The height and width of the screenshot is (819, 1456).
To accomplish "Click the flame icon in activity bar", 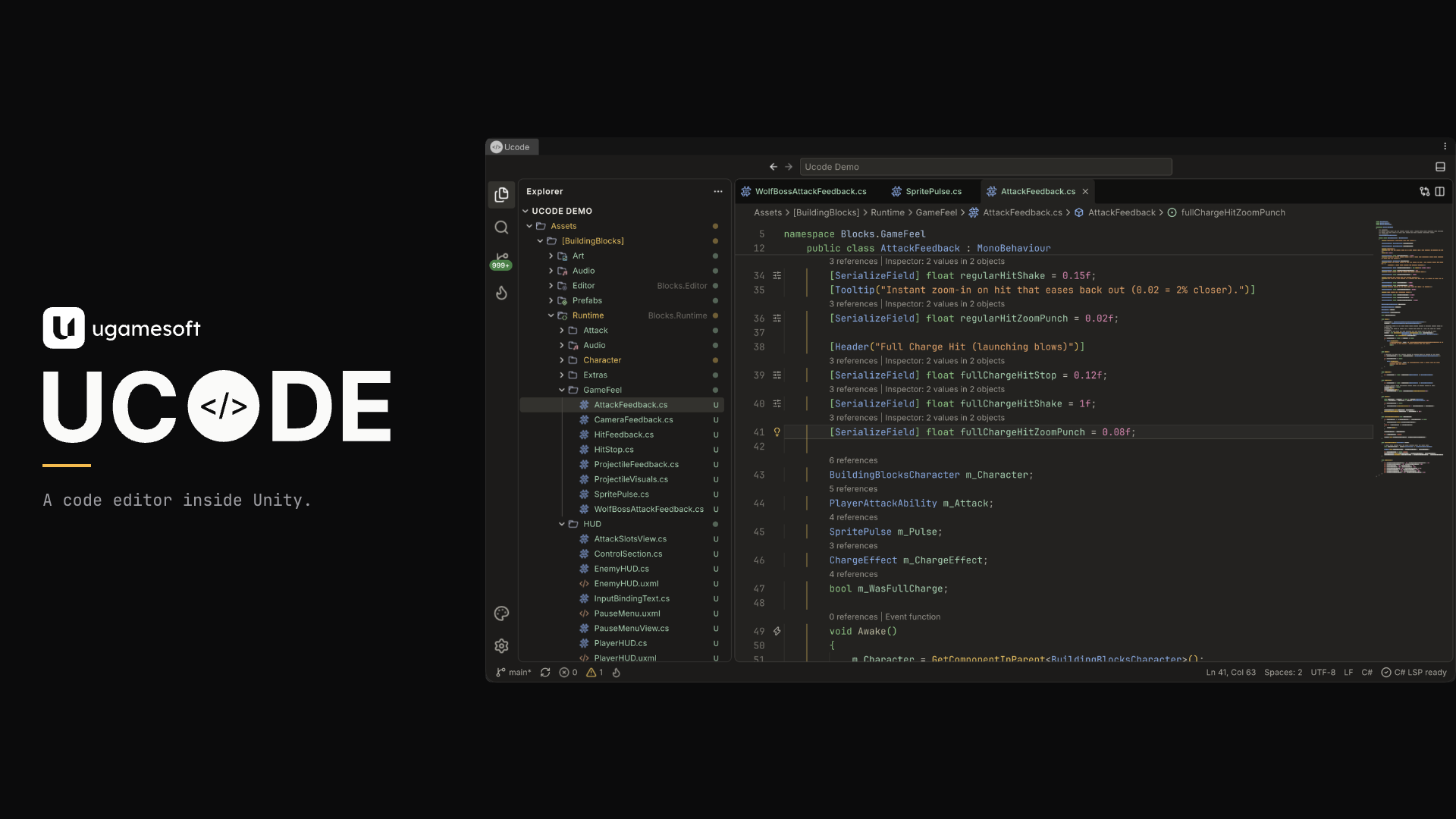I will point(501,293).
